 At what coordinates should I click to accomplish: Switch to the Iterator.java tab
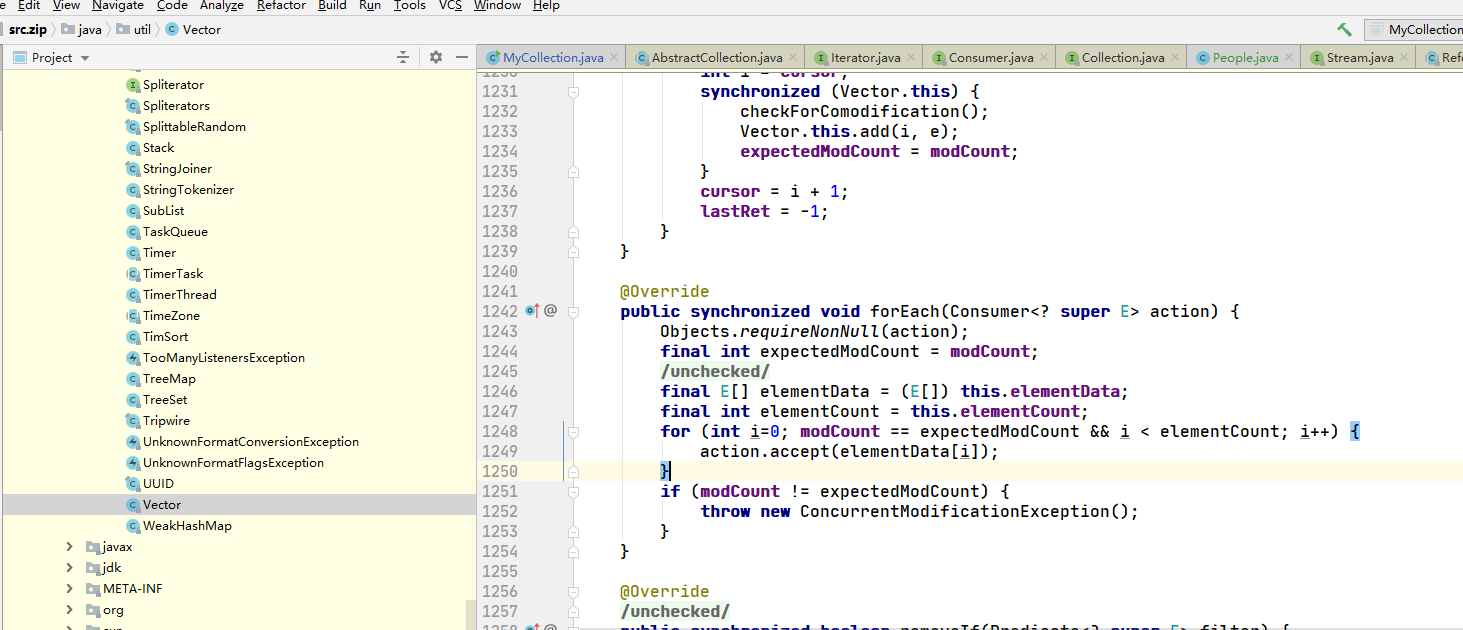[x=865, y=58]
